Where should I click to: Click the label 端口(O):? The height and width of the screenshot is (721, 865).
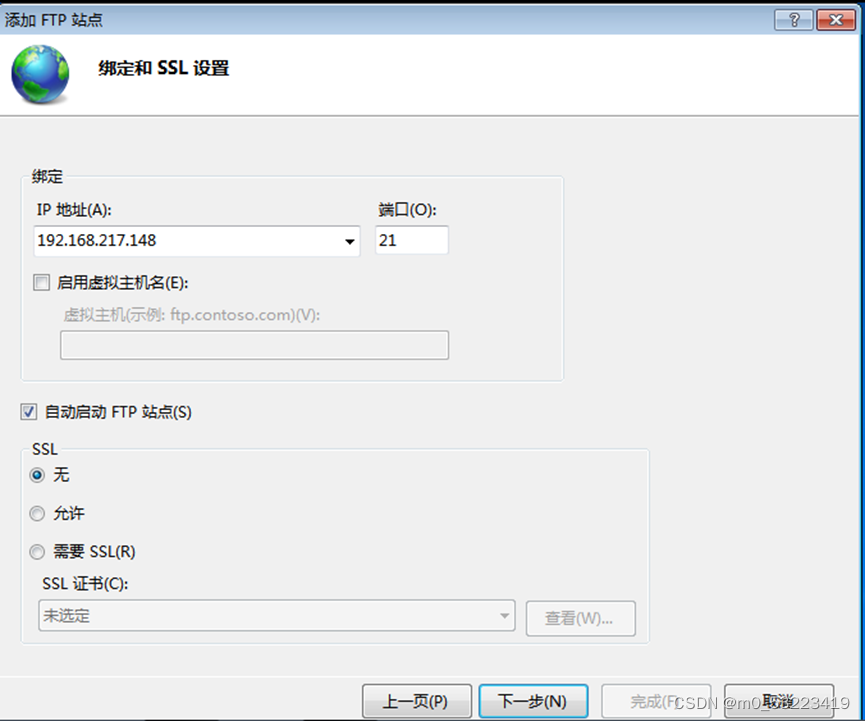pyautogui.click(x=407, y=210)
